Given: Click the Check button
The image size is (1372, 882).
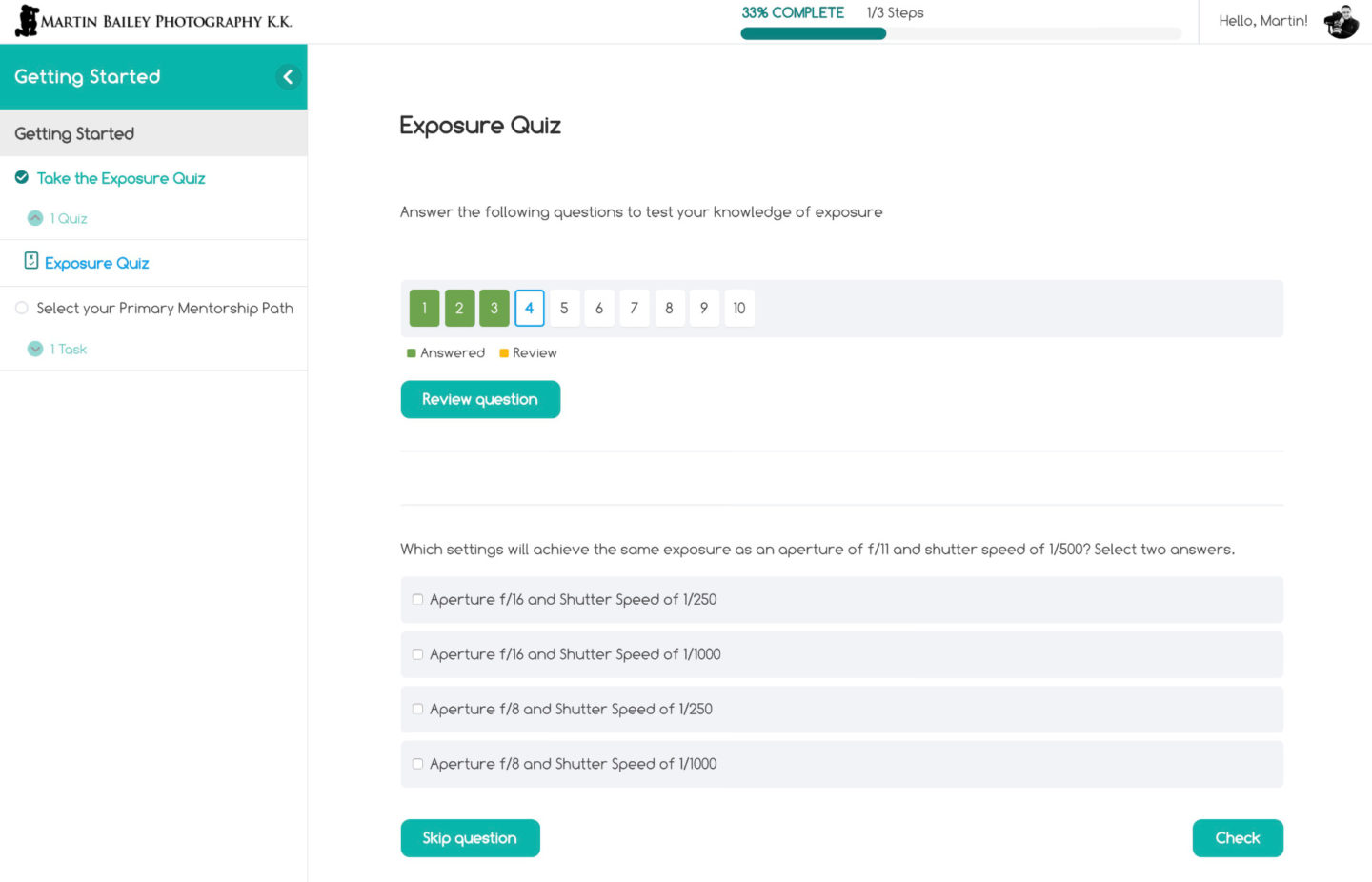Looking at the screenshot, I should pyautogui.click(x=1237, y=838).
